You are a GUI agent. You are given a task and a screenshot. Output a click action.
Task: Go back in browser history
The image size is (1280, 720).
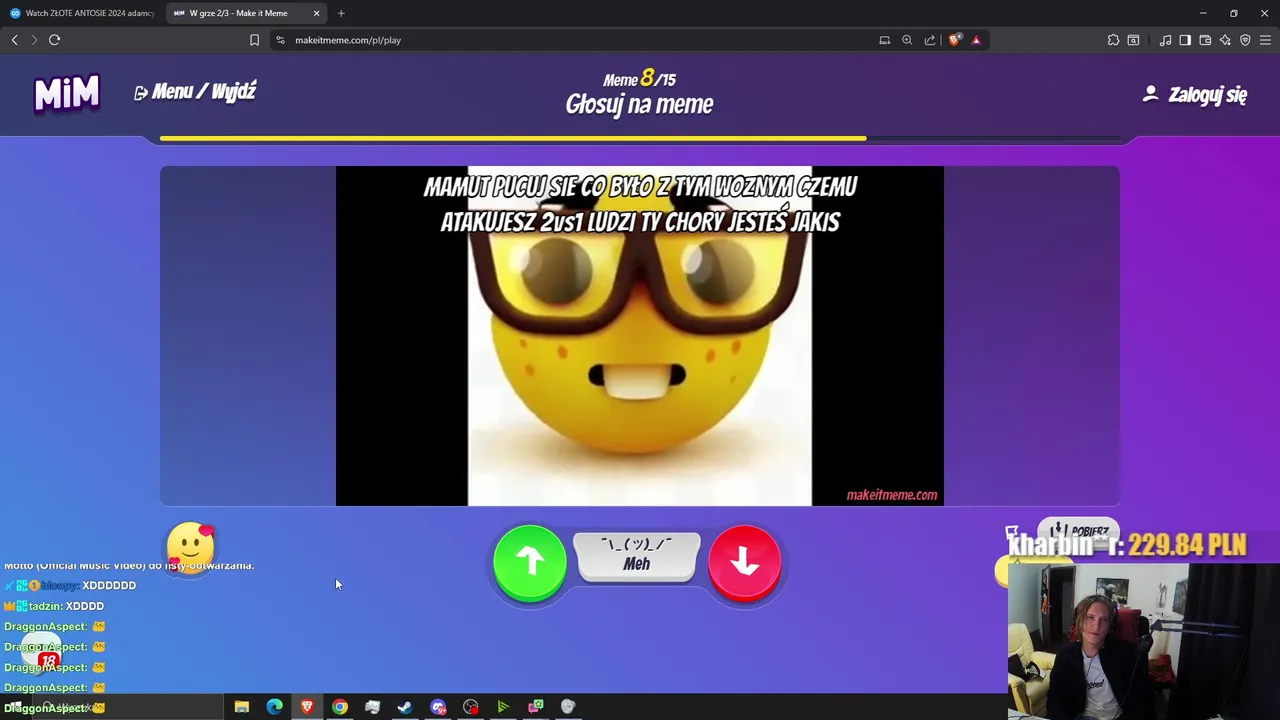click(x=14, y=40)
